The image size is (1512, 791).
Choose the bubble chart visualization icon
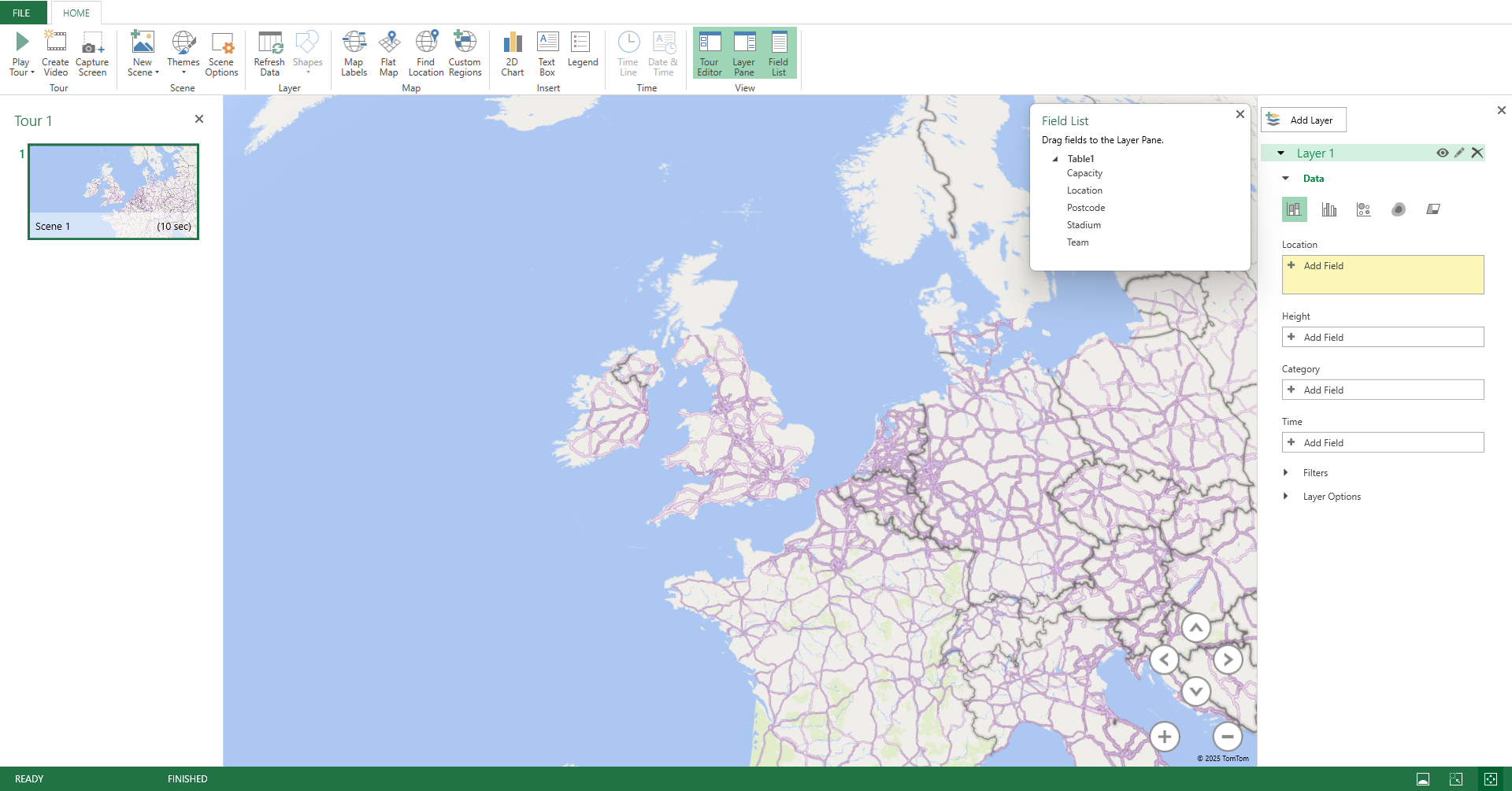tap(1363, 209)
